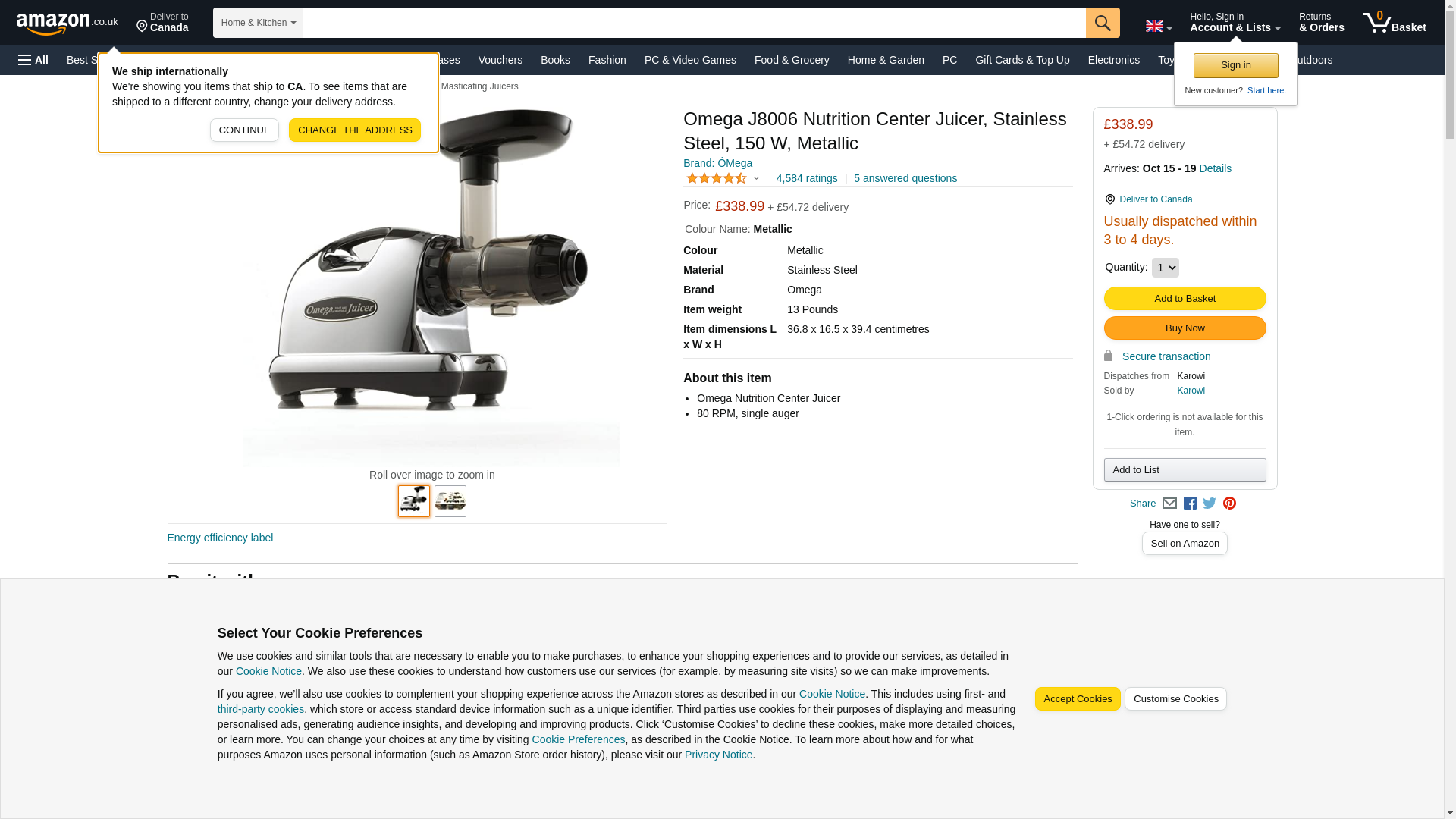This screenshot has width=1456, height=819.
Task: Open the Amazon.co.uk home logo
Action: [x=67, y=24]
